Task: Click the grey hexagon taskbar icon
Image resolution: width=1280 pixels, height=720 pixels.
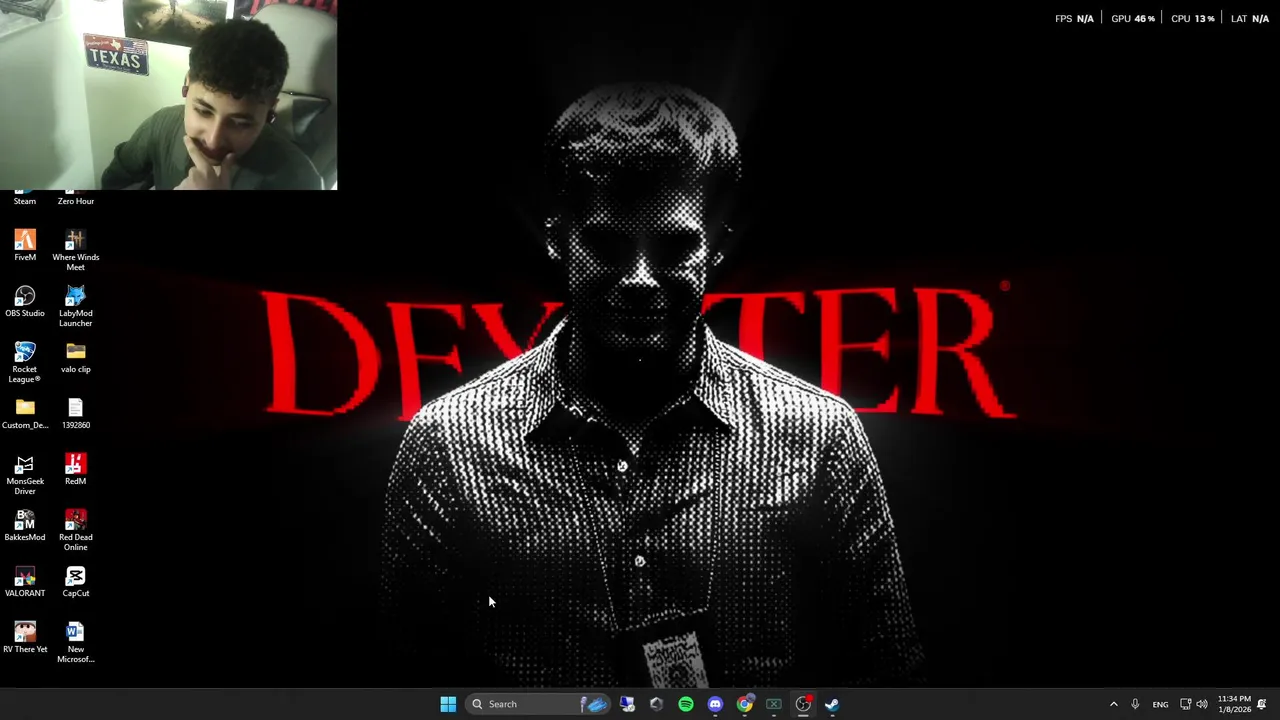Action: click(x=656, y=704)
